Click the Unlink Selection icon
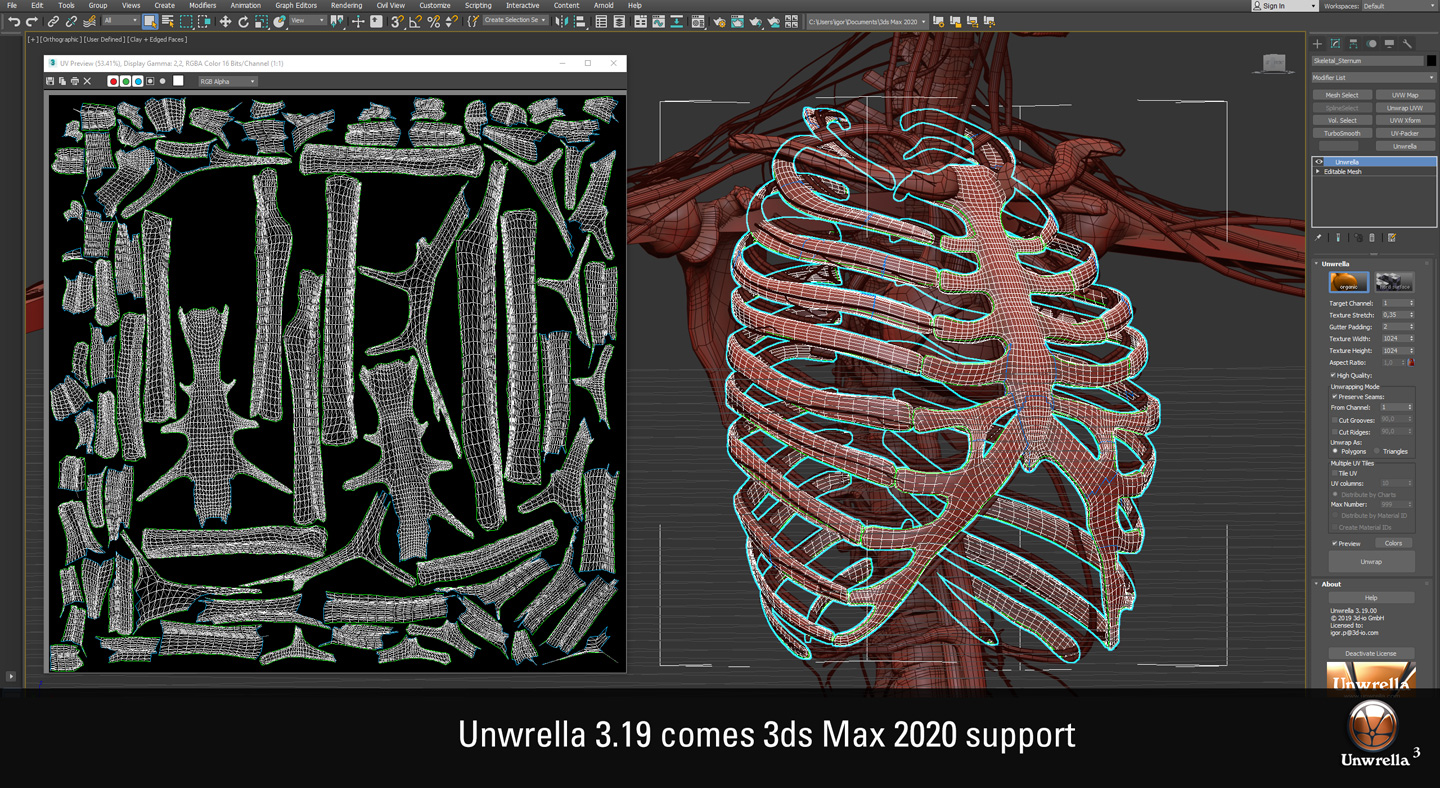Screen dimensions: 1440x788 (71, 21)
